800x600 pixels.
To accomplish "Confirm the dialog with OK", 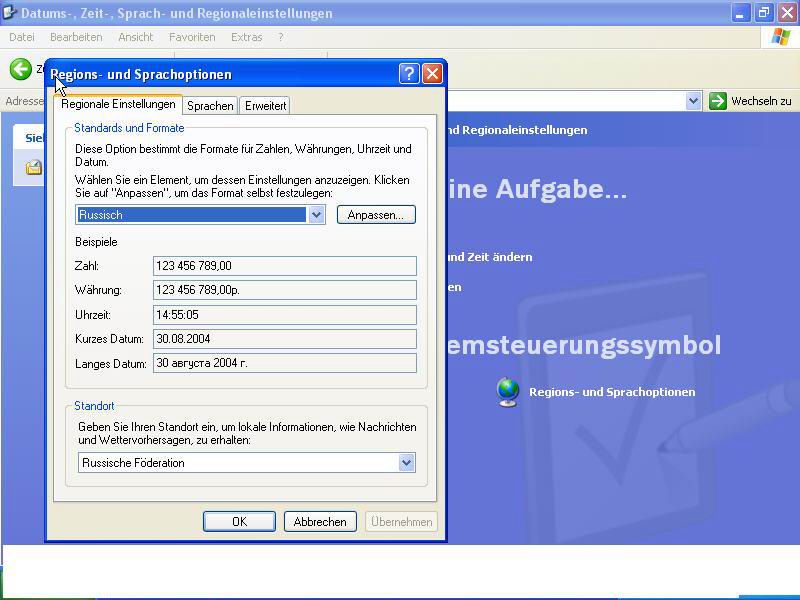I will (x=239, y=522).
